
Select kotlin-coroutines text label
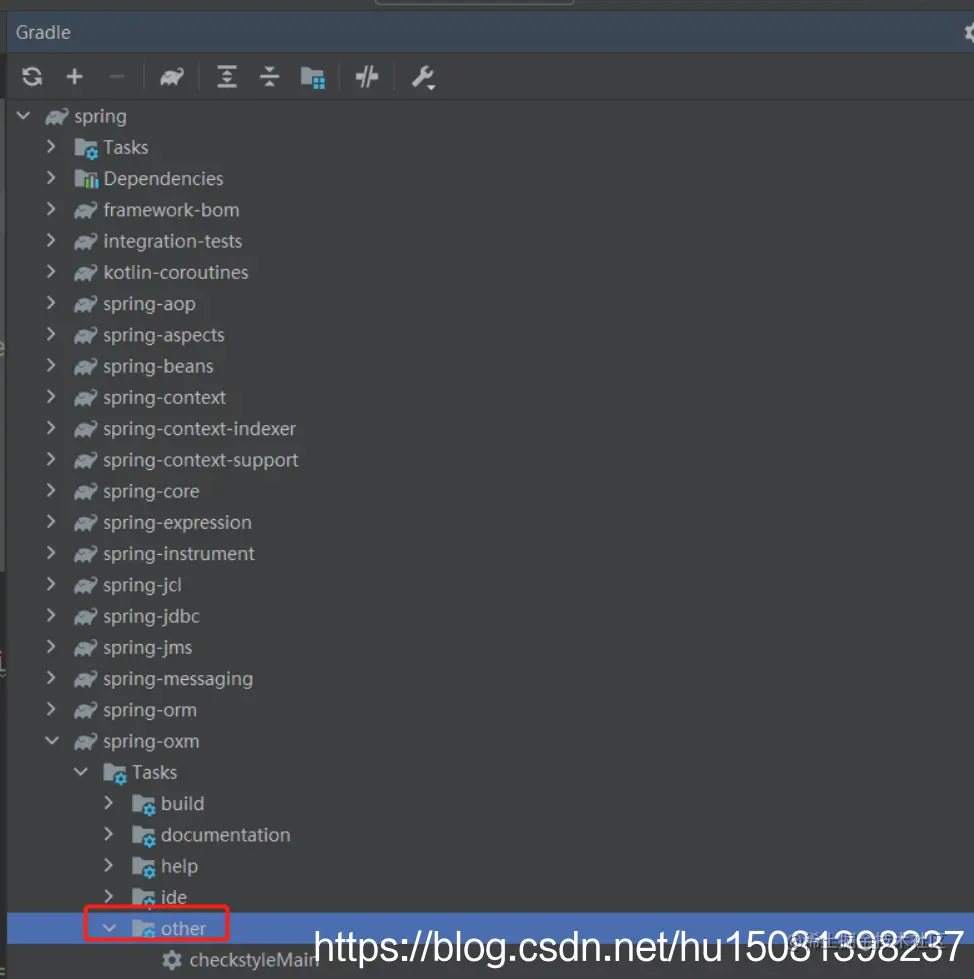pyautogui.click(x=176, y=272)
